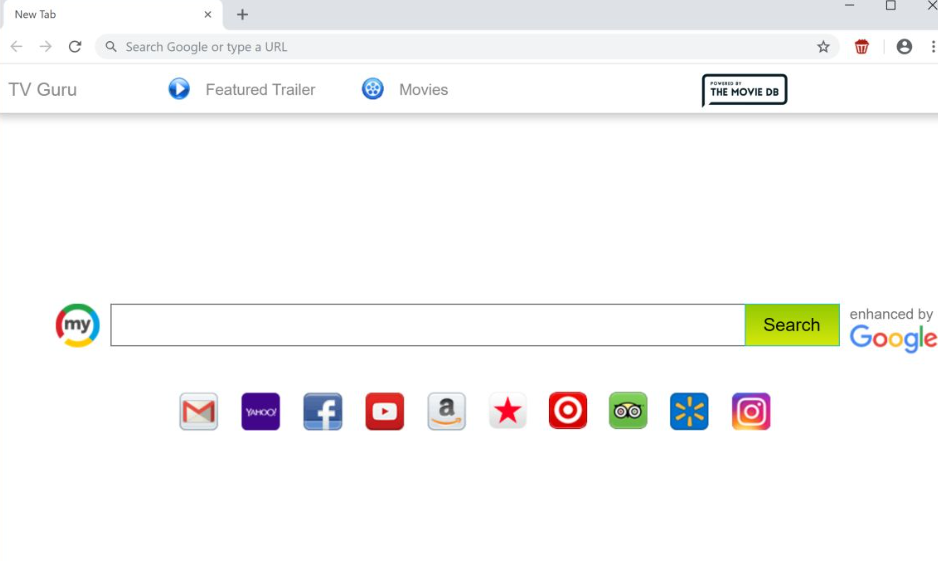Screen dimensions: 938x561
Task: Open a new tab with plus button
Action: pyautogui.click(x=242, y=14)
